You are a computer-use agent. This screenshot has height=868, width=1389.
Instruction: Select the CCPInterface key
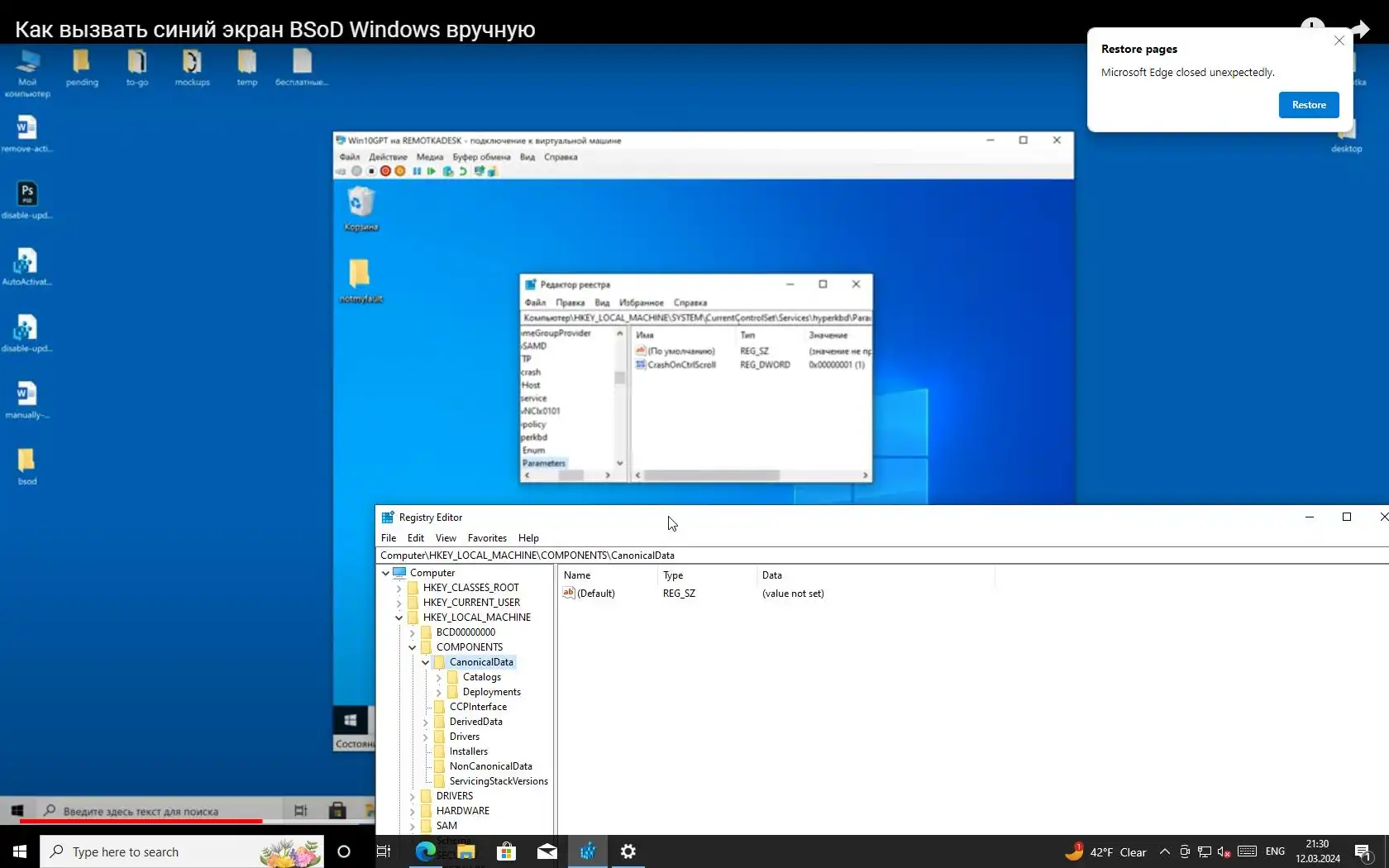pos(478,707)
